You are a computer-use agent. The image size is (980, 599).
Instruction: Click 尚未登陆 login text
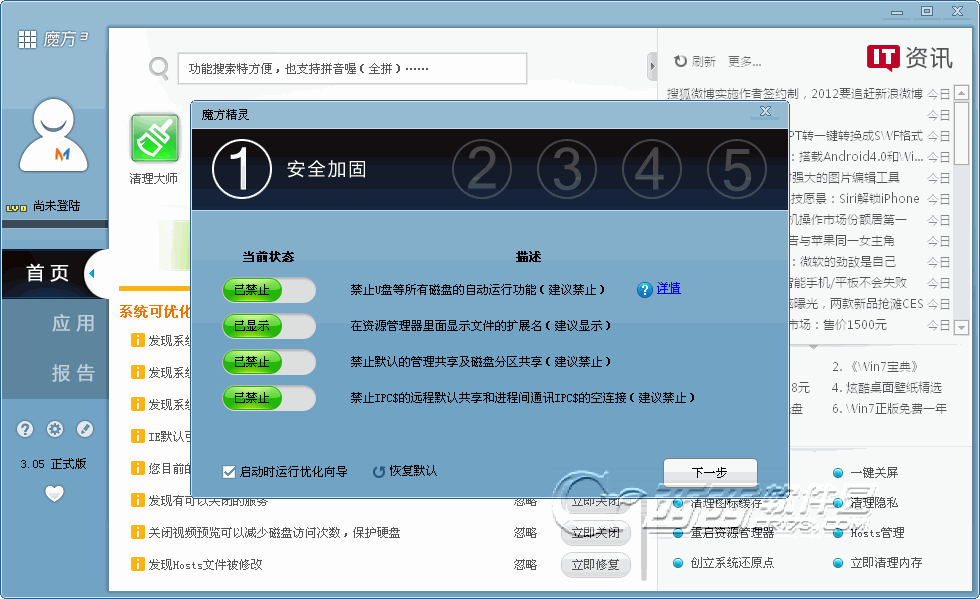56,206
